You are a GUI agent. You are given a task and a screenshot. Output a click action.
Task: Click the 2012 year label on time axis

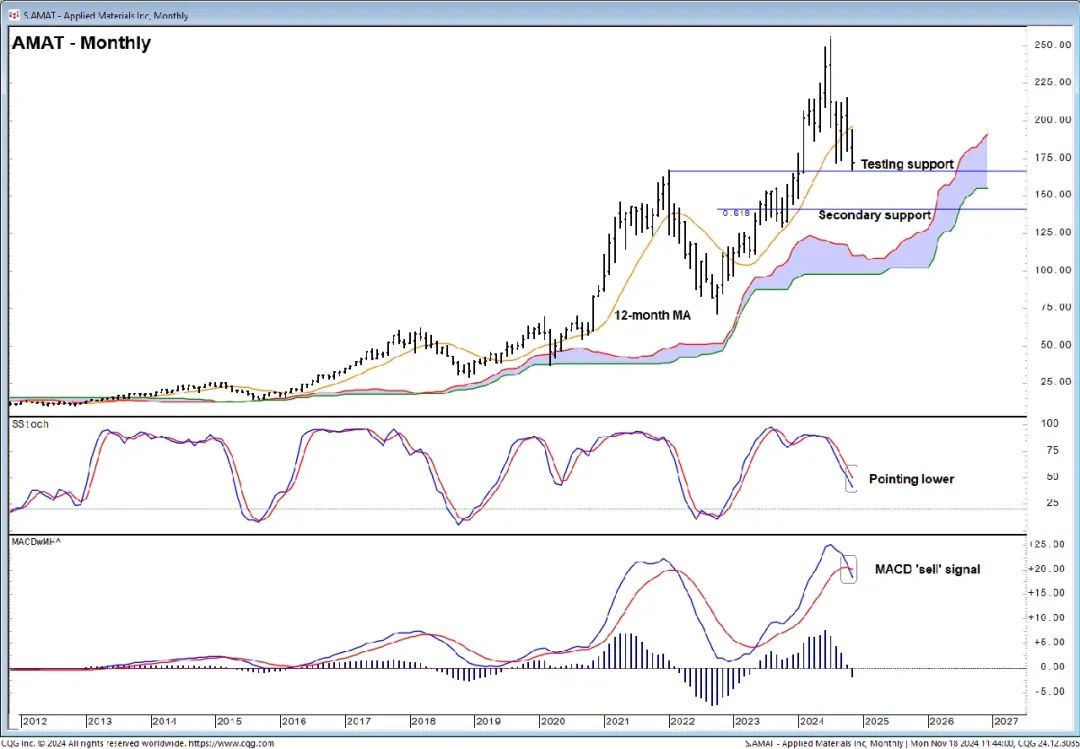click(35, 721)
